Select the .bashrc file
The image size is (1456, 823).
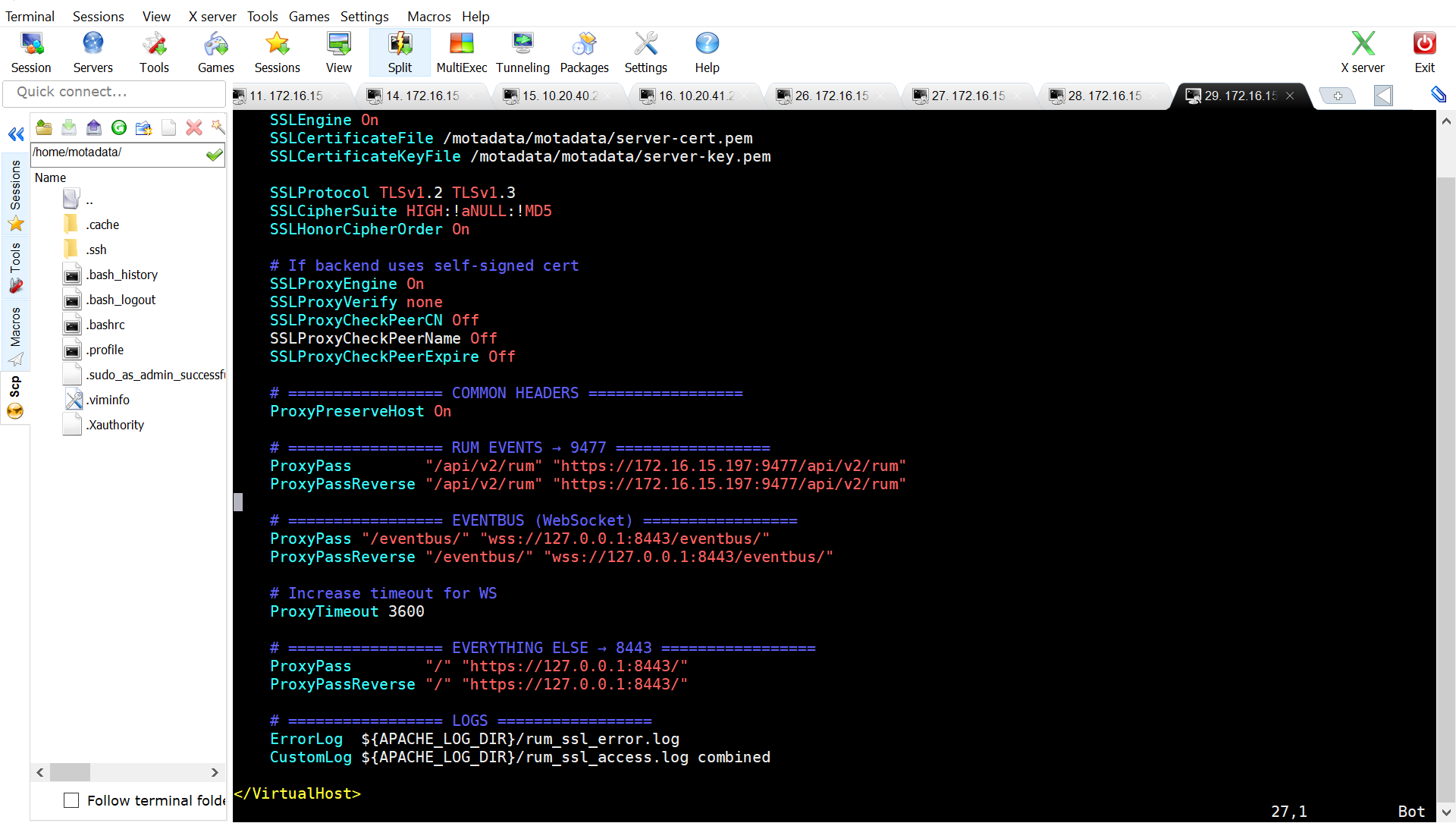106,325
